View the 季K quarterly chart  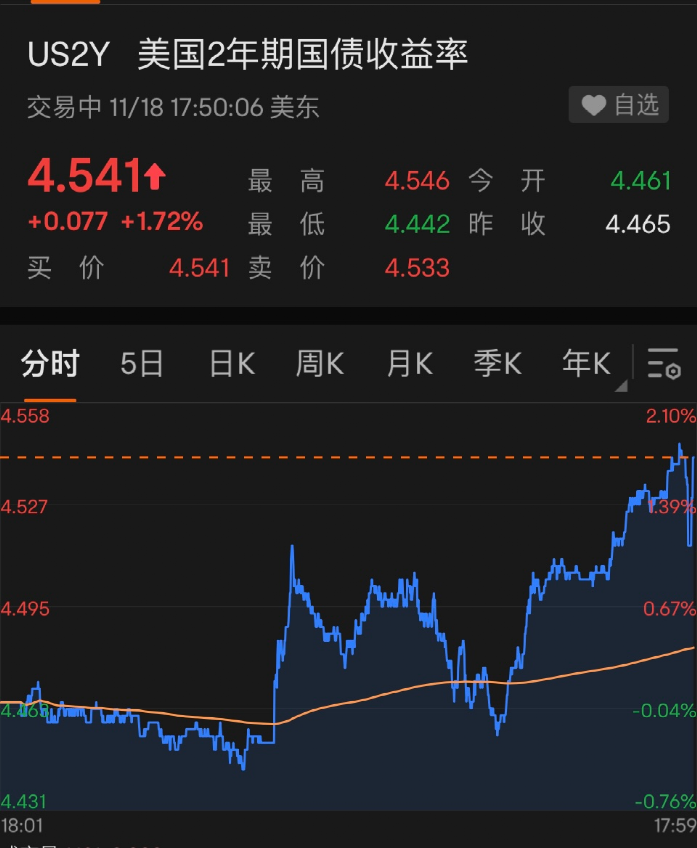point(497,364)
